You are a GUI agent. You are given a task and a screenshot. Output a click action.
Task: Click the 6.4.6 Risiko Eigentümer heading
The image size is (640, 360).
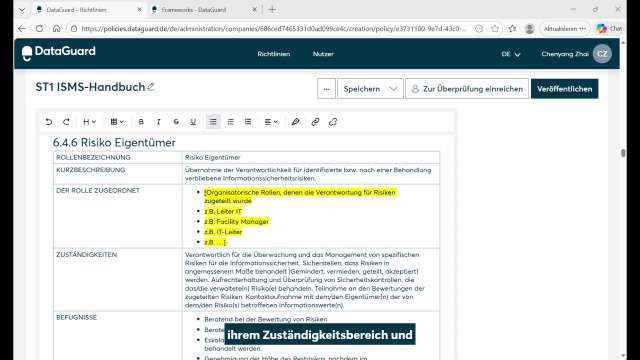click(114, 142)
